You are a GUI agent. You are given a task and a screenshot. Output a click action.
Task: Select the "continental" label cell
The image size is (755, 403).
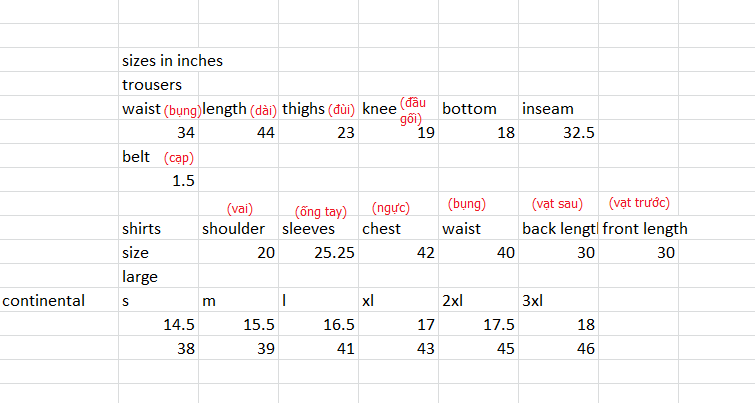(x=44, y=300)
